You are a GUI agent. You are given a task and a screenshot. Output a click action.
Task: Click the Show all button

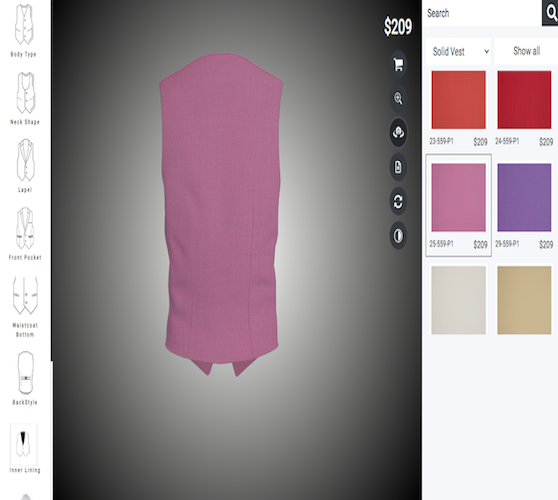pos(526,51)
